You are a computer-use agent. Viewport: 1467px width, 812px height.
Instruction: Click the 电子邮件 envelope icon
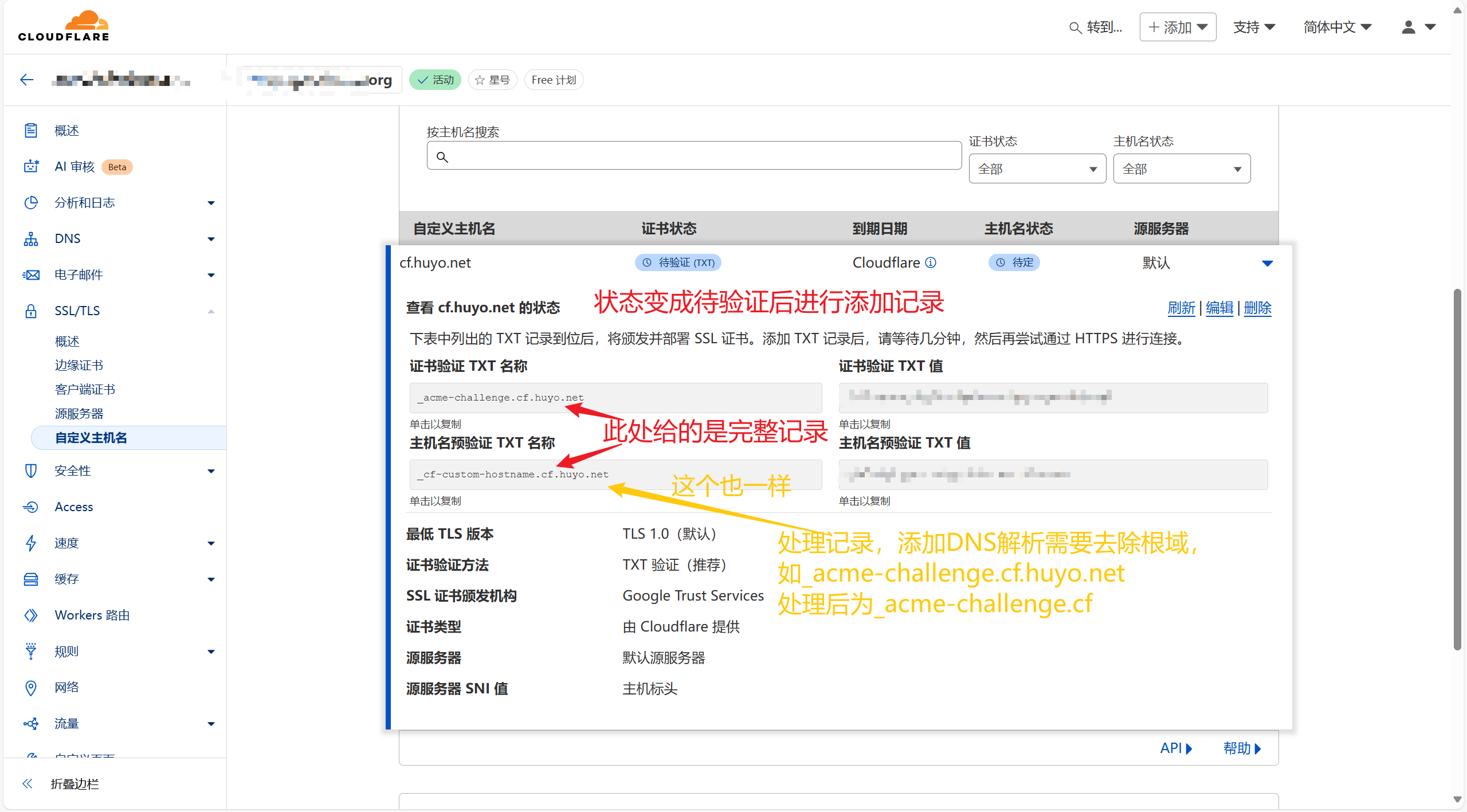(x=31, y=274)
